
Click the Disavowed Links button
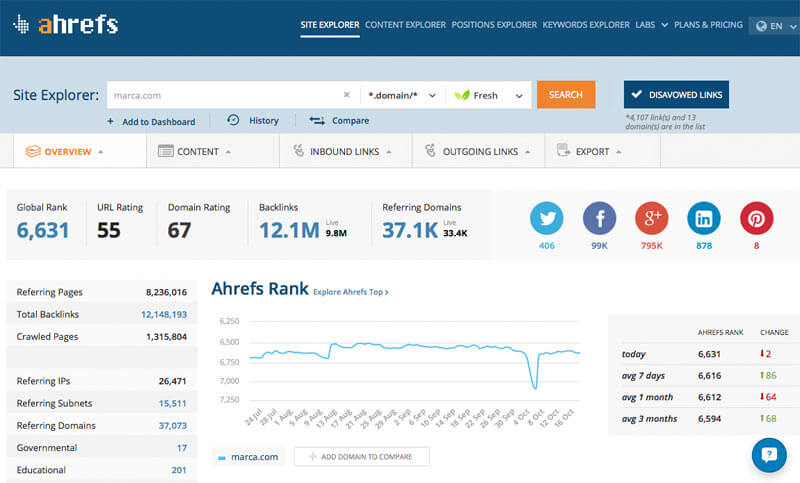tap(676, 94)
